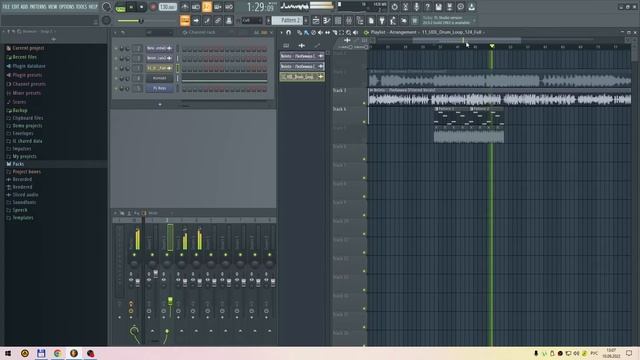Open the ADD menu
Image resolution: width=640 pixels, height=360 pixels.
24,7
